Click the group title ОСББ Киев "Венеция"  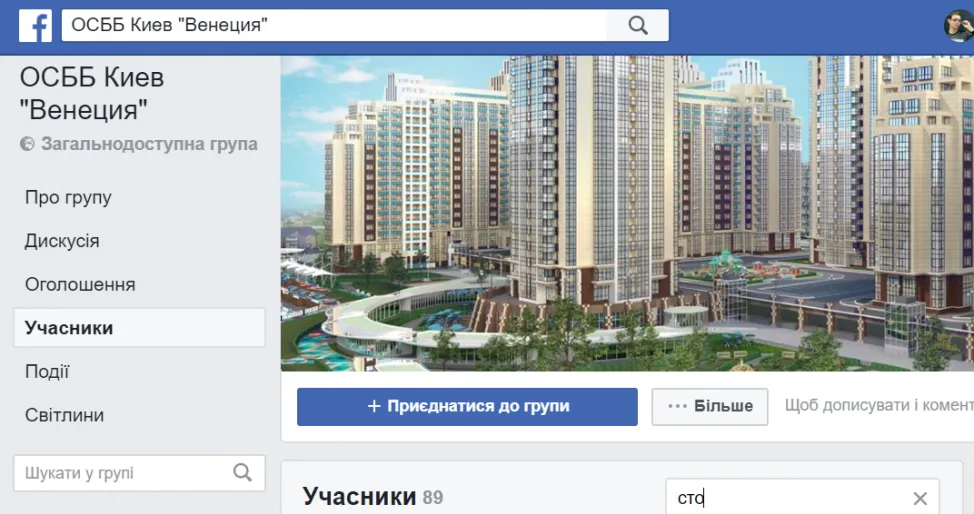click(92, 94)
